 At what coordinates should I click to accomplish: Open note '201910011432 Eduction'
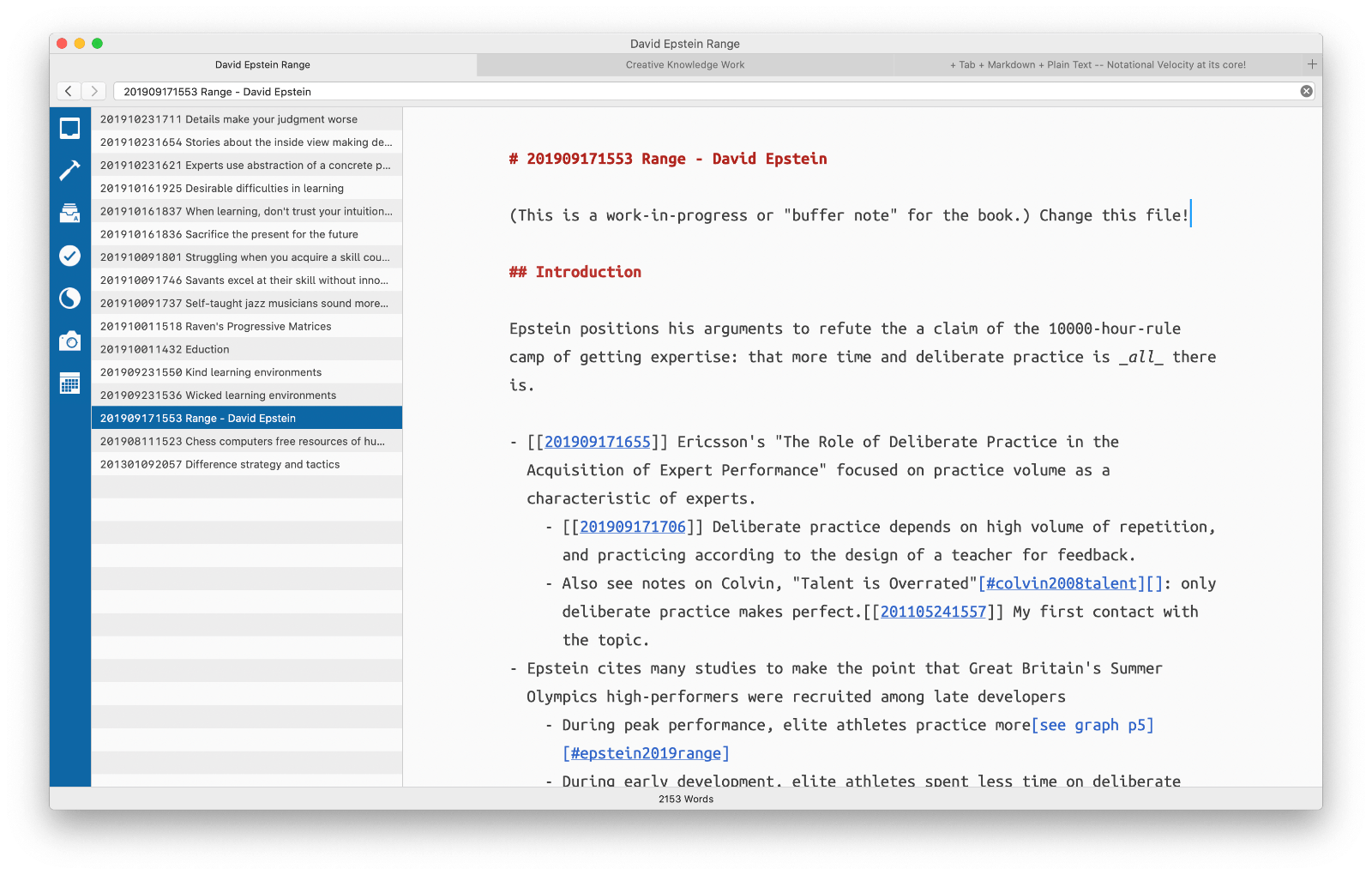point(247,349)
